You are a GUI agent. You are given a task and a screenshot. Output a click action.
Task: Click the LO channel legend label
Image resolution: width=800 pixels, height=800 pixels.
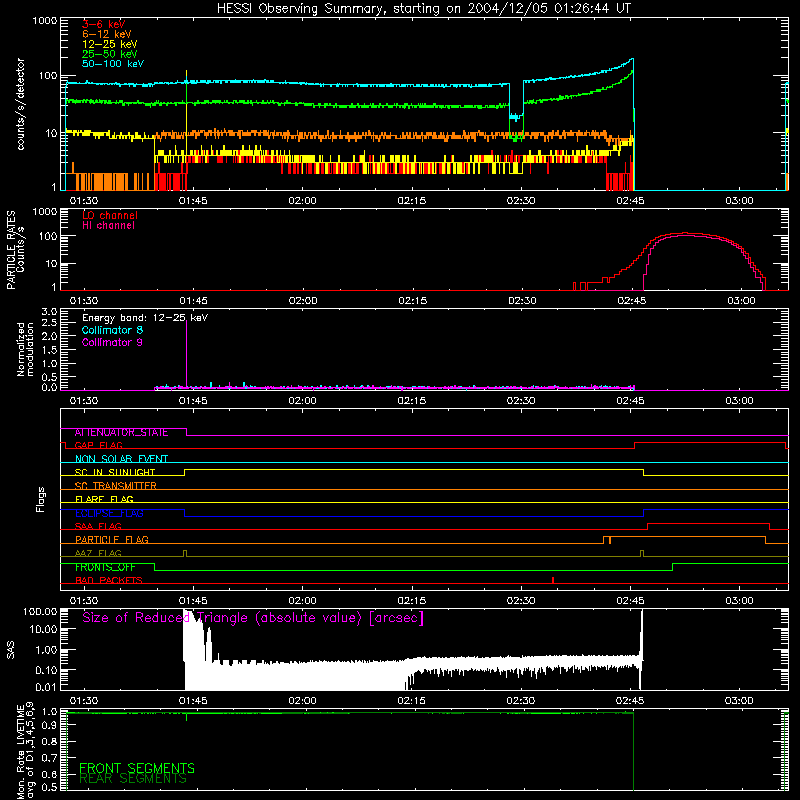point(110,215)
